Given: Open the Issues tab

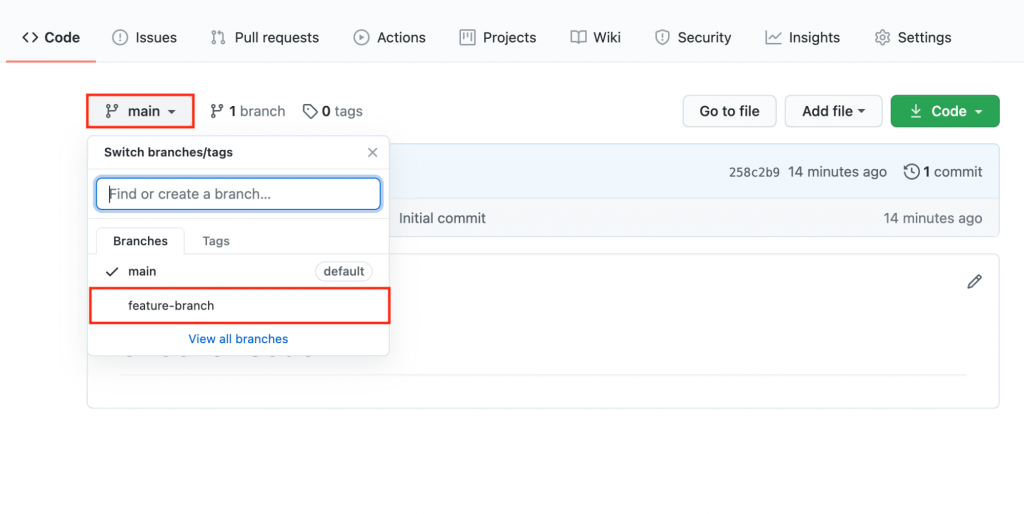Looking at the screenshot, I should tap(145, 37).
